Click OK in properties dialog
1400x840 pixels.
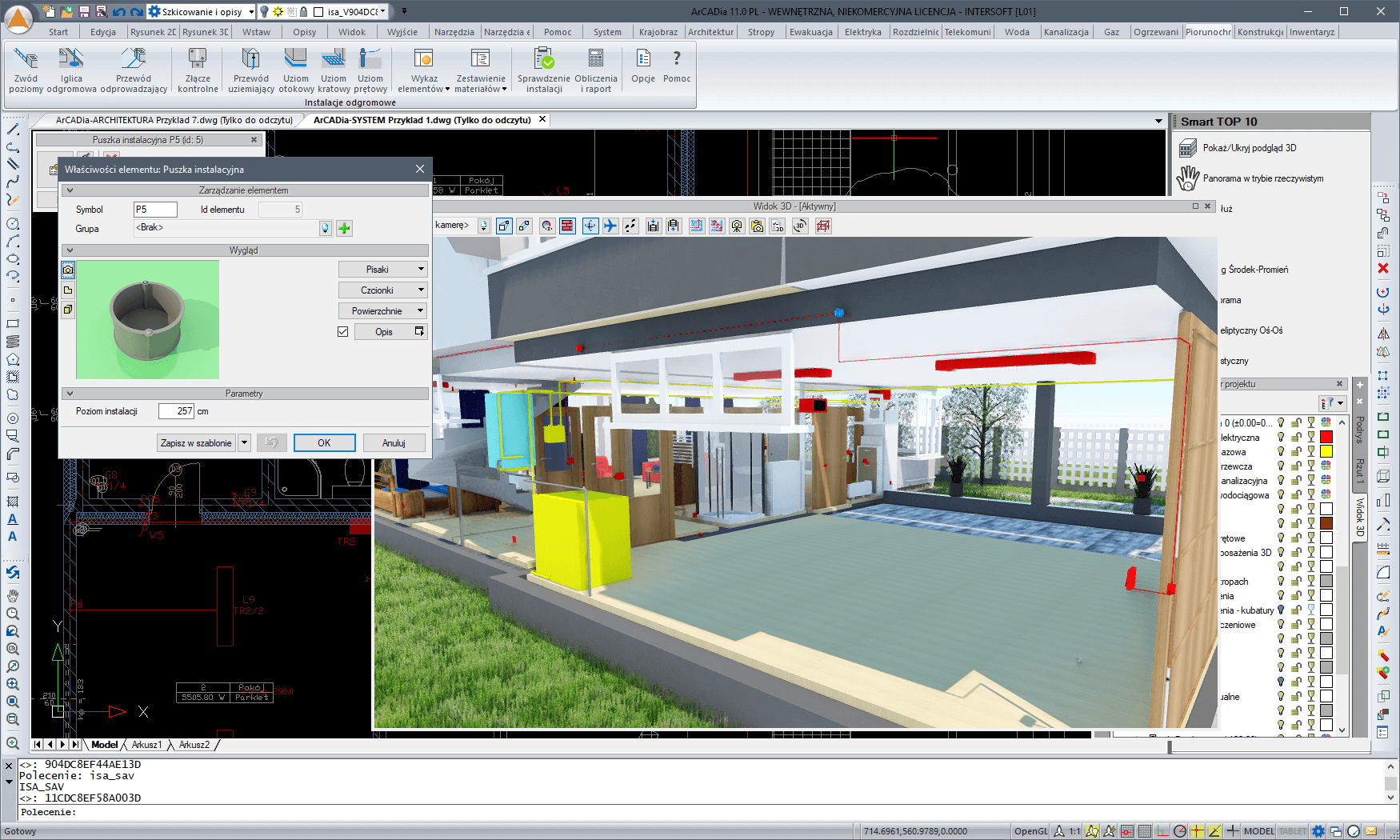(324, 443)
